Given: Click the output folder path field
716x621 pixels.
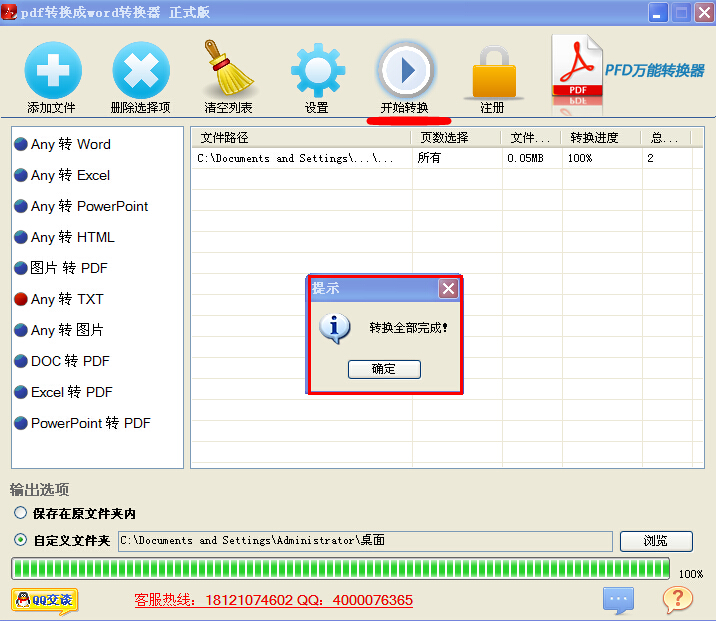Looking at the screenshot, I should tap(365, 541).
